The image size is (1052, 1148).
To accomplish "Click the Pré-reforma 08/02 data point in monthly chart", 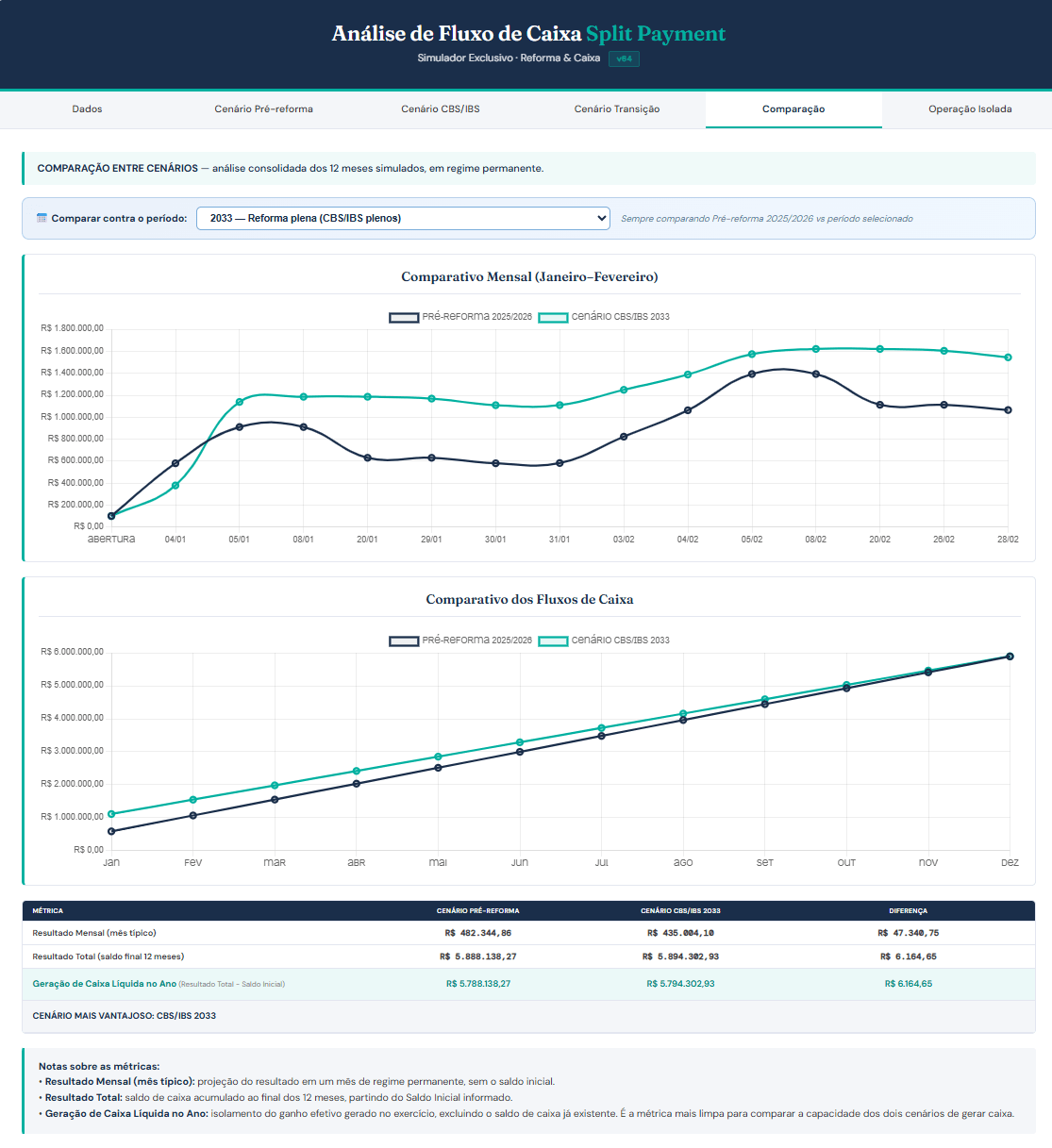I will click(816, 374).
